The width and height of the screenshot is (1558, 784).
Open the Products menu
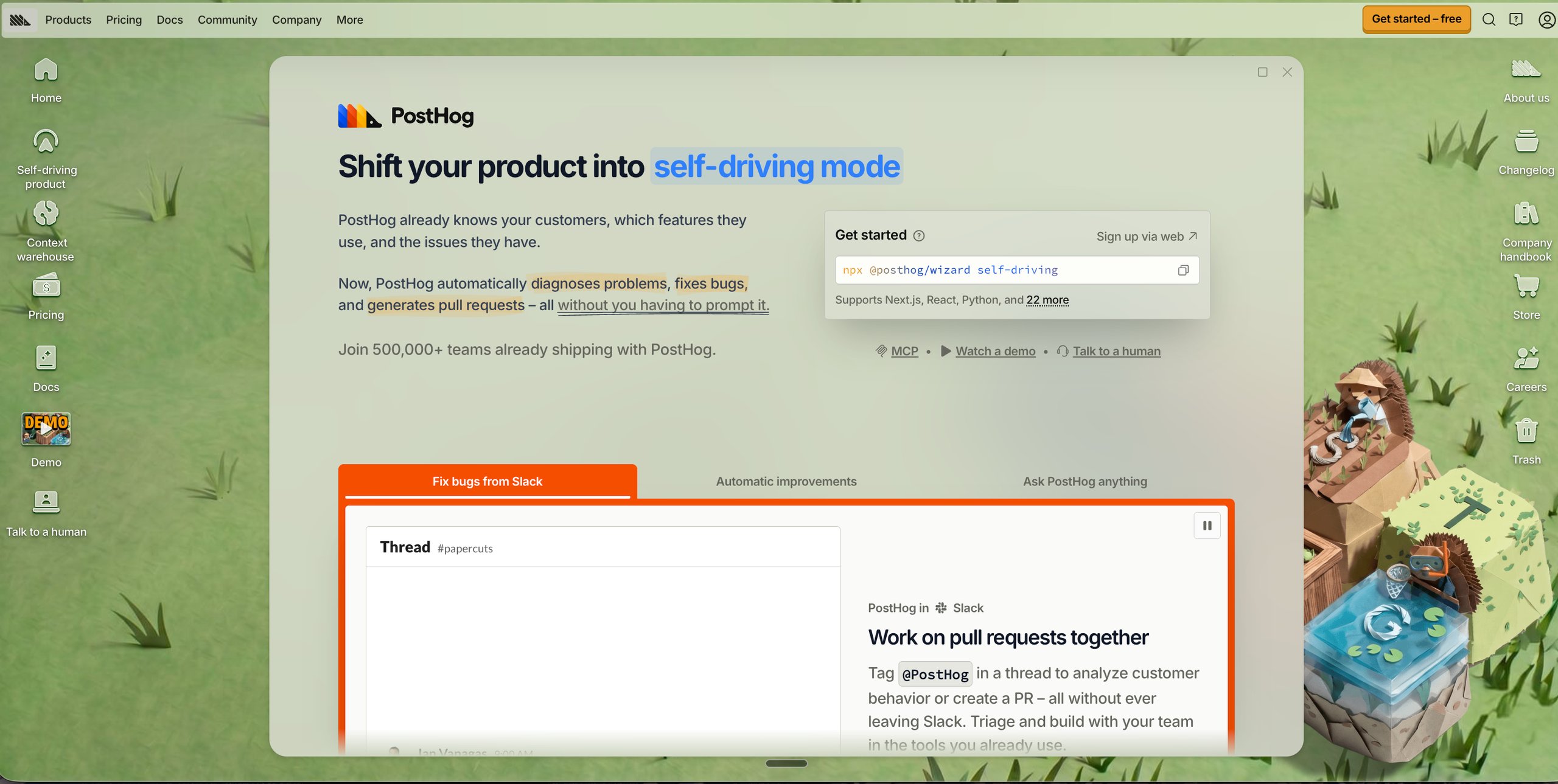point(68,19)
